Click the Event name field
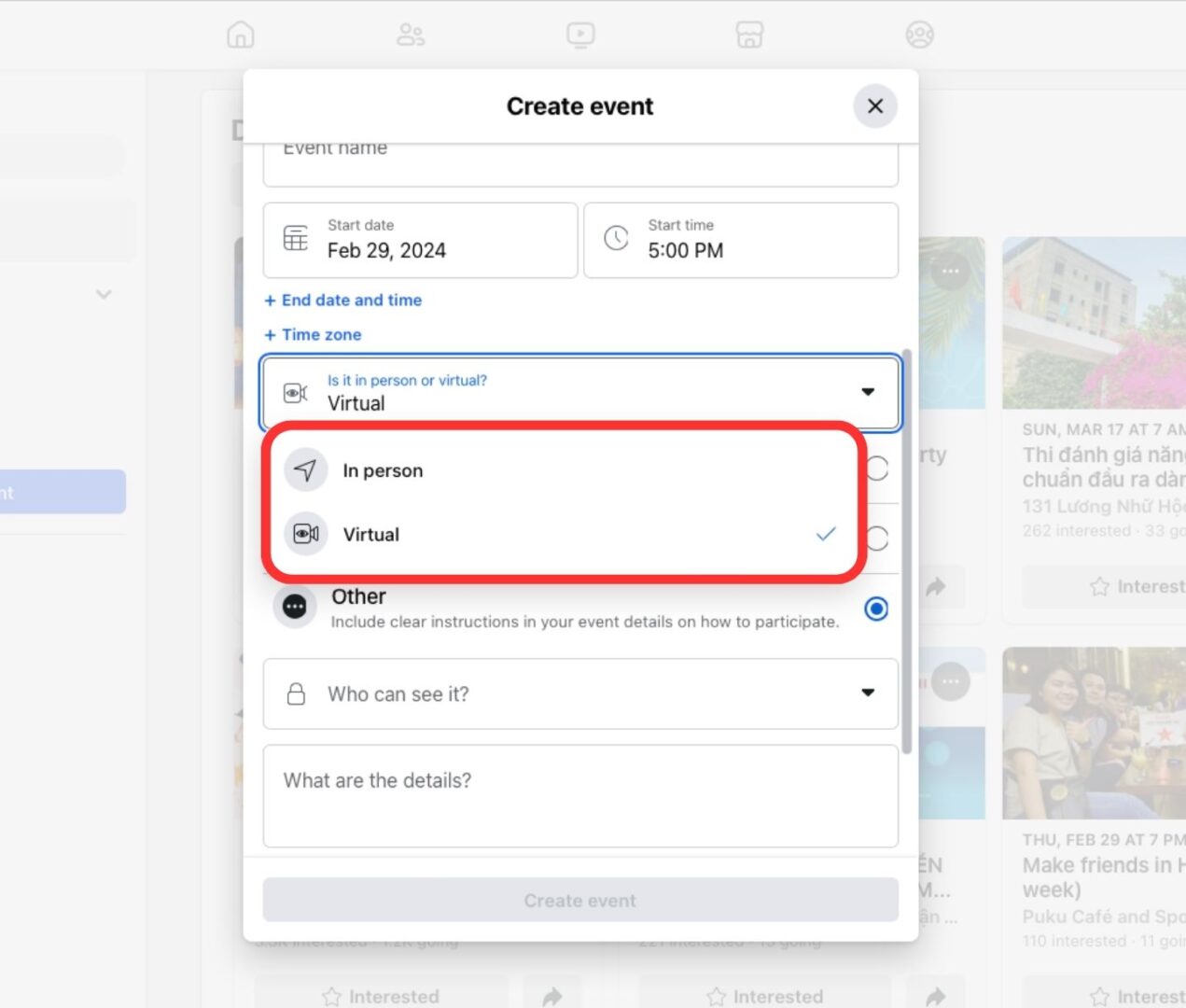This screenshot has width=1186, height=1008. 580,163
